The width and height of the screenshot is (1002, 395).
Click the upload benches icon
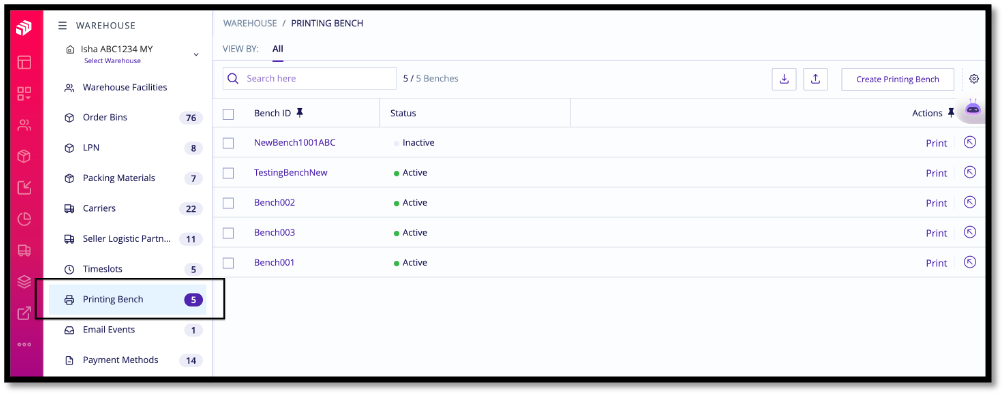coord(815,79)
